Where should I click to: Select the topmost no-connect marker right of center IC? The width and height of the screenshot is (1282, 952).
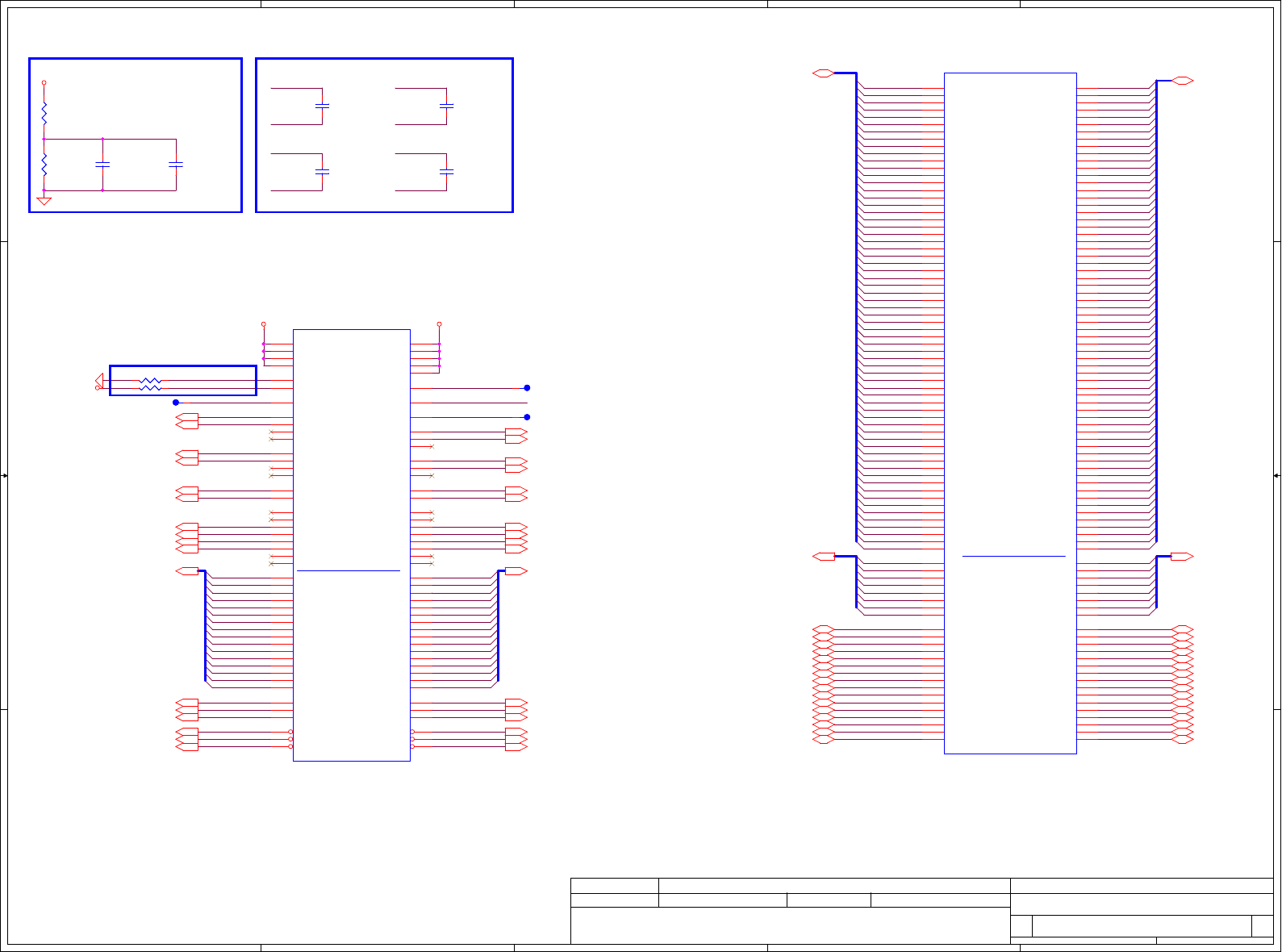(x=432, y=447)
